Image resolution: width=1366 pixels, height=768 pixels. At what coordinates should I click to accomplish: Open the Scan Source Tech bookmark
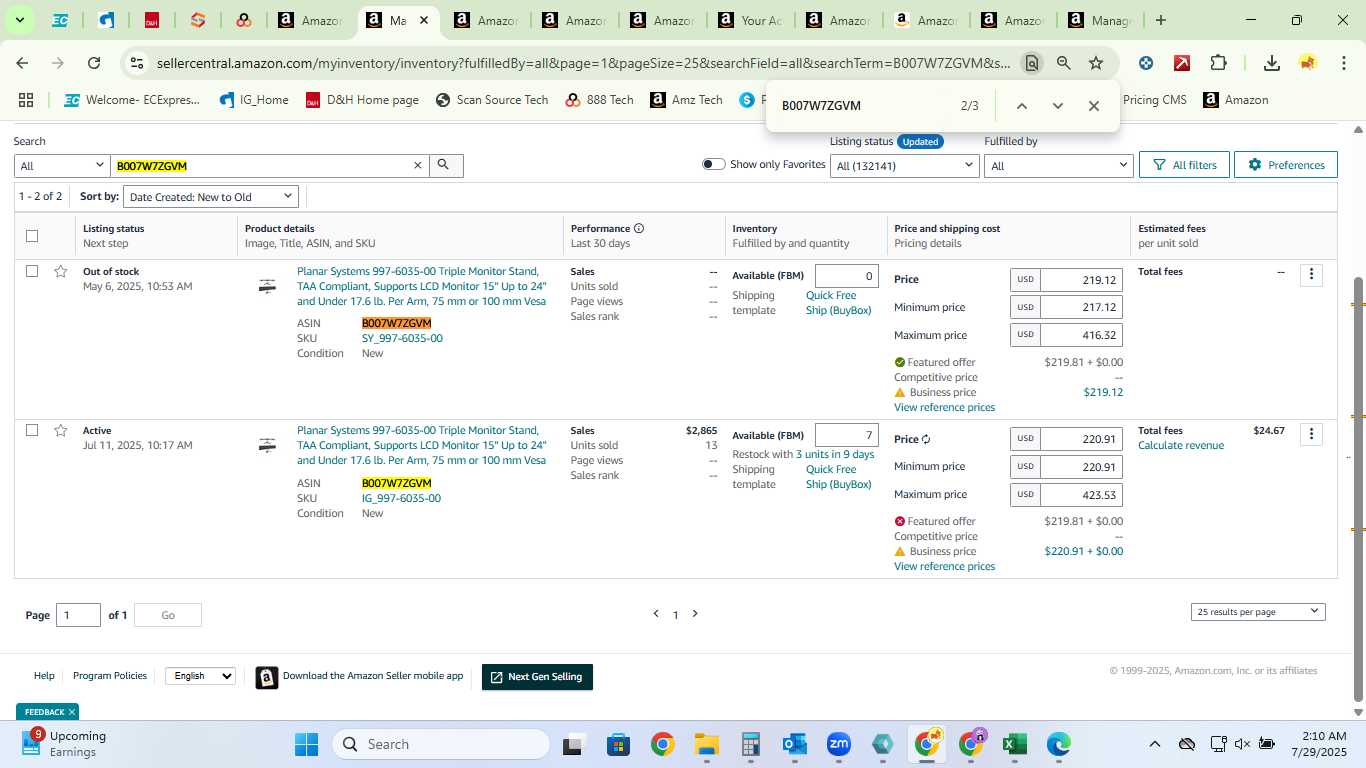492,100
